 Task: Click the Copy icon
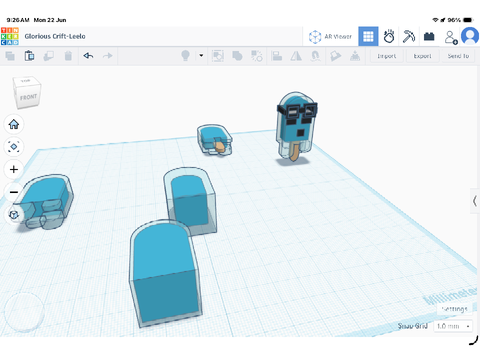[x=10, y=56]
